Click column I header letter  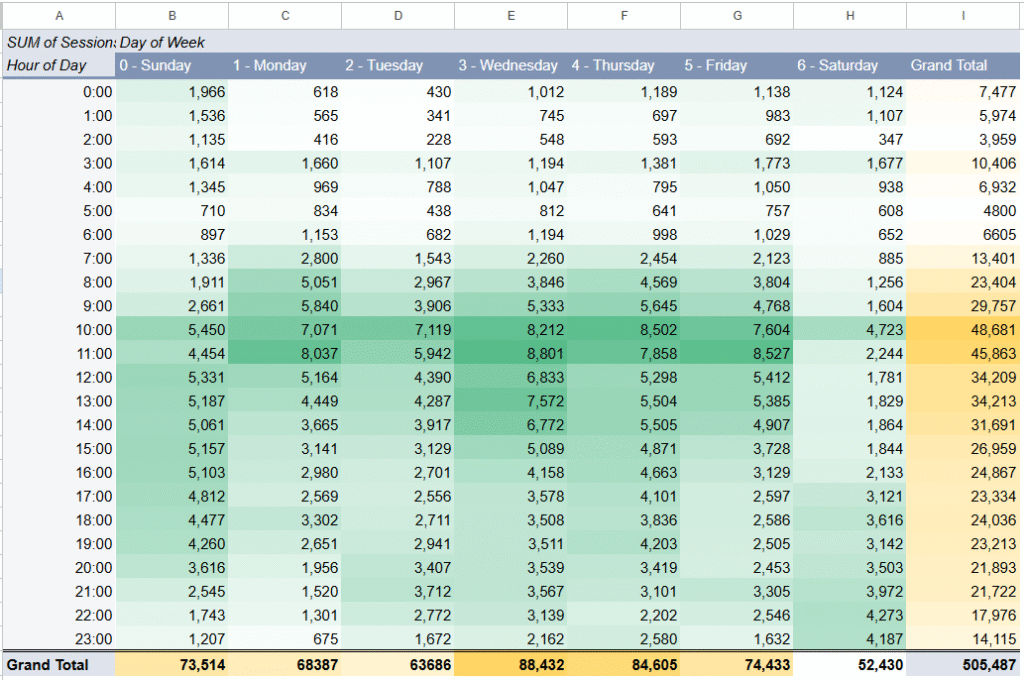click(x=964, y=15)
